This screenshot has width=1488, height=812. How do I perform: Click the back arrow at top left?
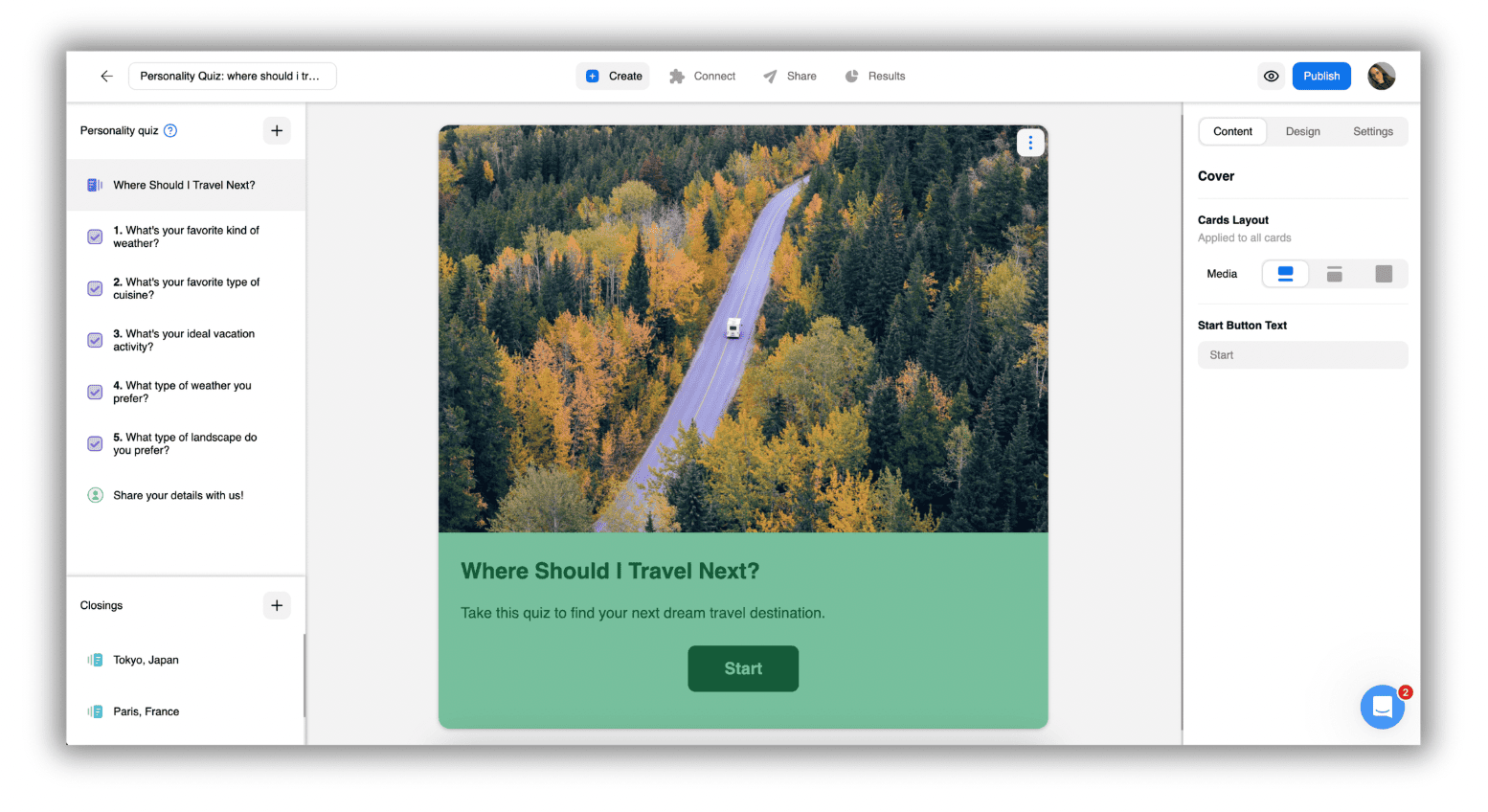click(x=106, y=76)
